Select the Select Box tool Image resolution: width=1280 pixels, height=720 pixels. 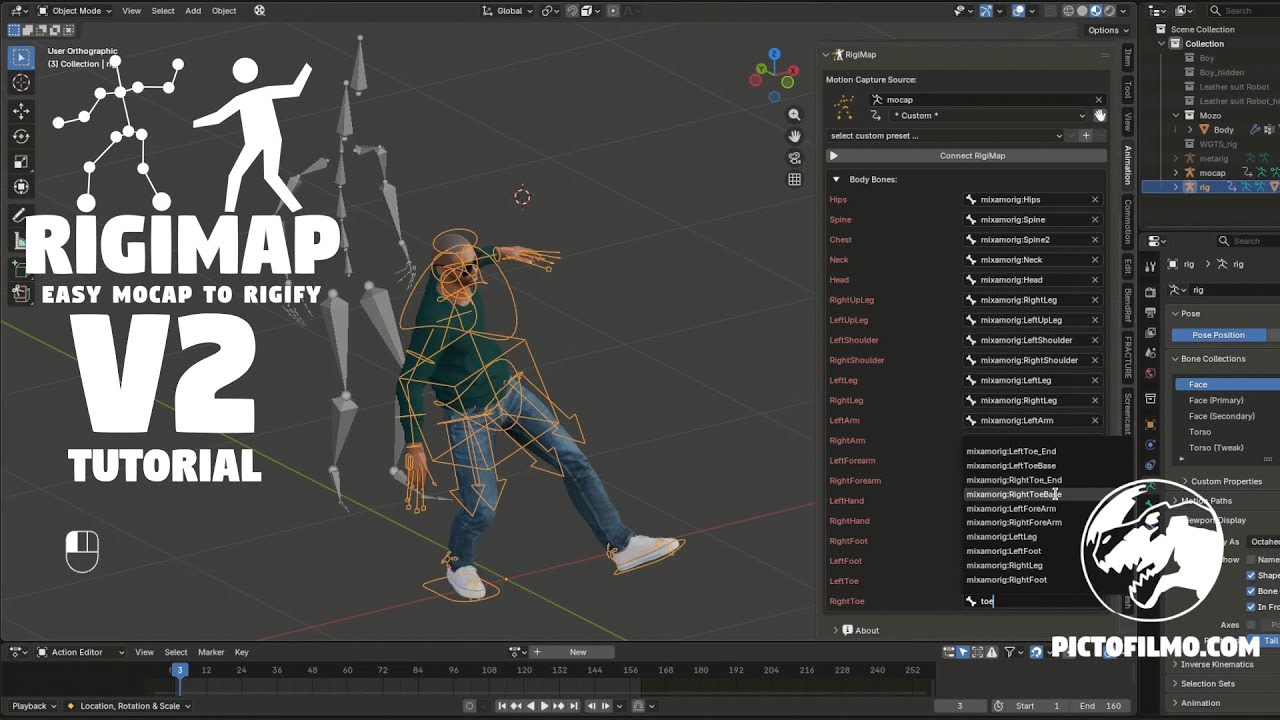tap(21, 58)
